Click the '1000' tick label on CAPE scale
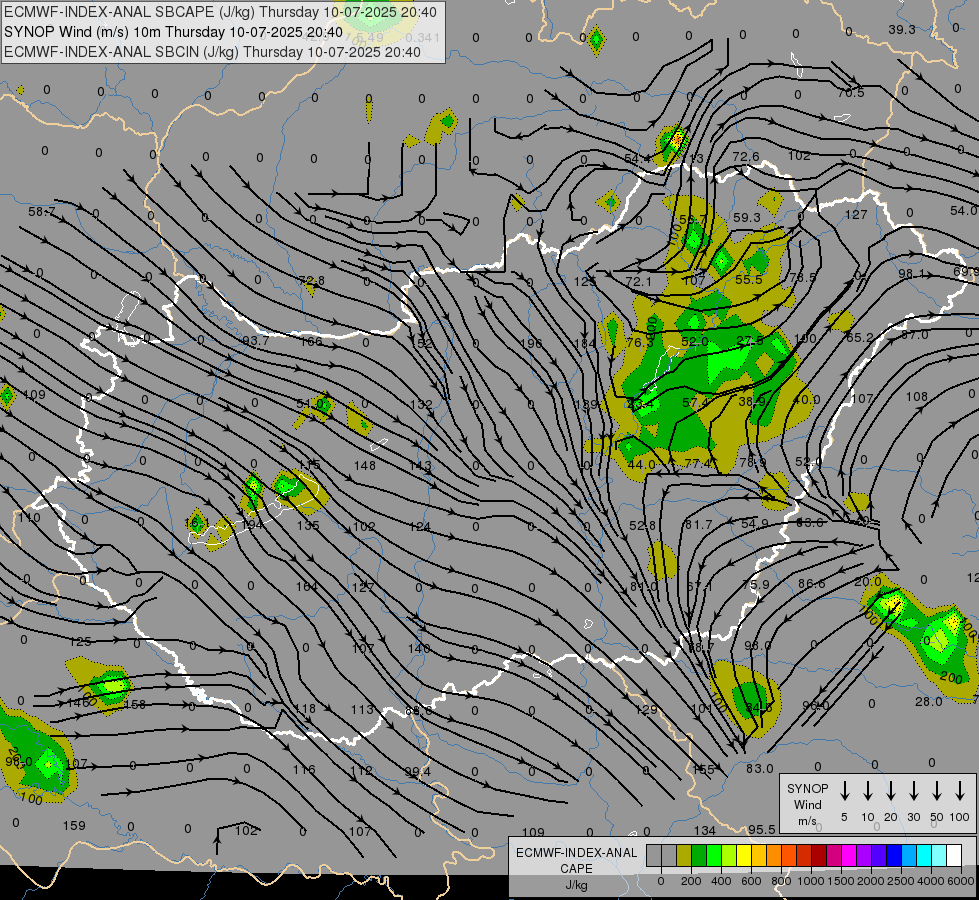Viewport: 979px width, 900px height. point(810,881)
